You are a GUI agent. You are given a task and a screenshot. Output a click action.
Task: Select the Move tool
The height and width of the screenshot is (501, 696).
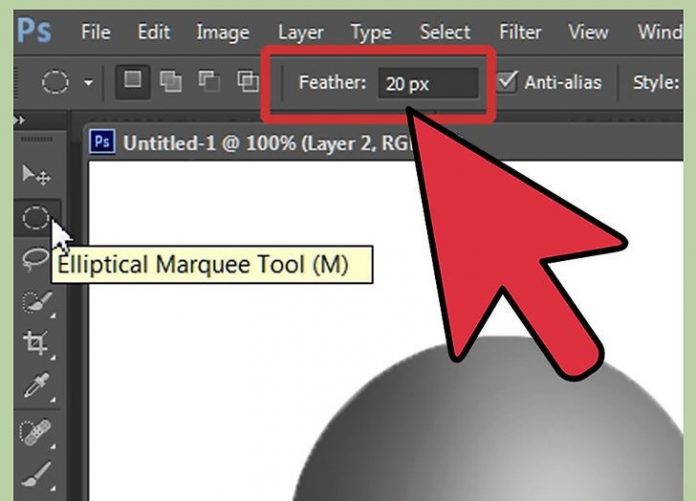pyautogui.click(x=36, y=174)
